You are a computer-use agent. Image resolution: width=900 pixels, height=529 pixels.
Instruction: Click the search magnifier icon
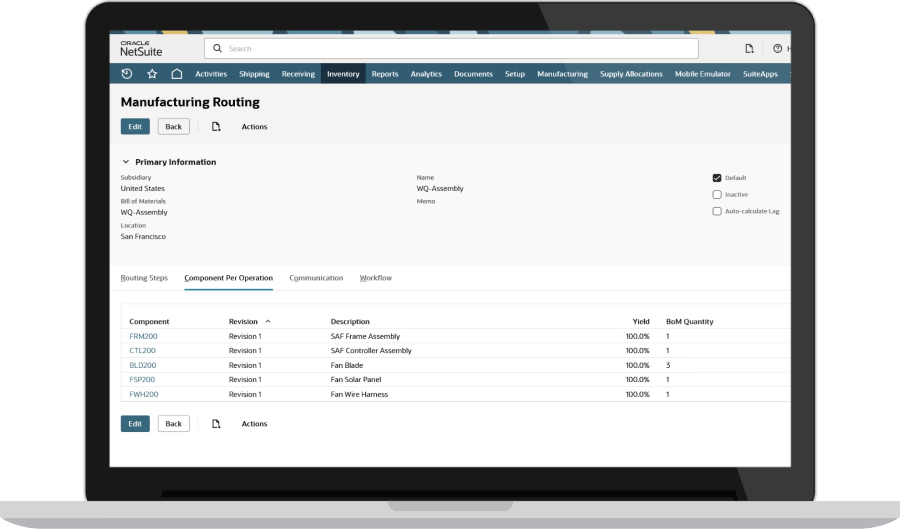218,48
